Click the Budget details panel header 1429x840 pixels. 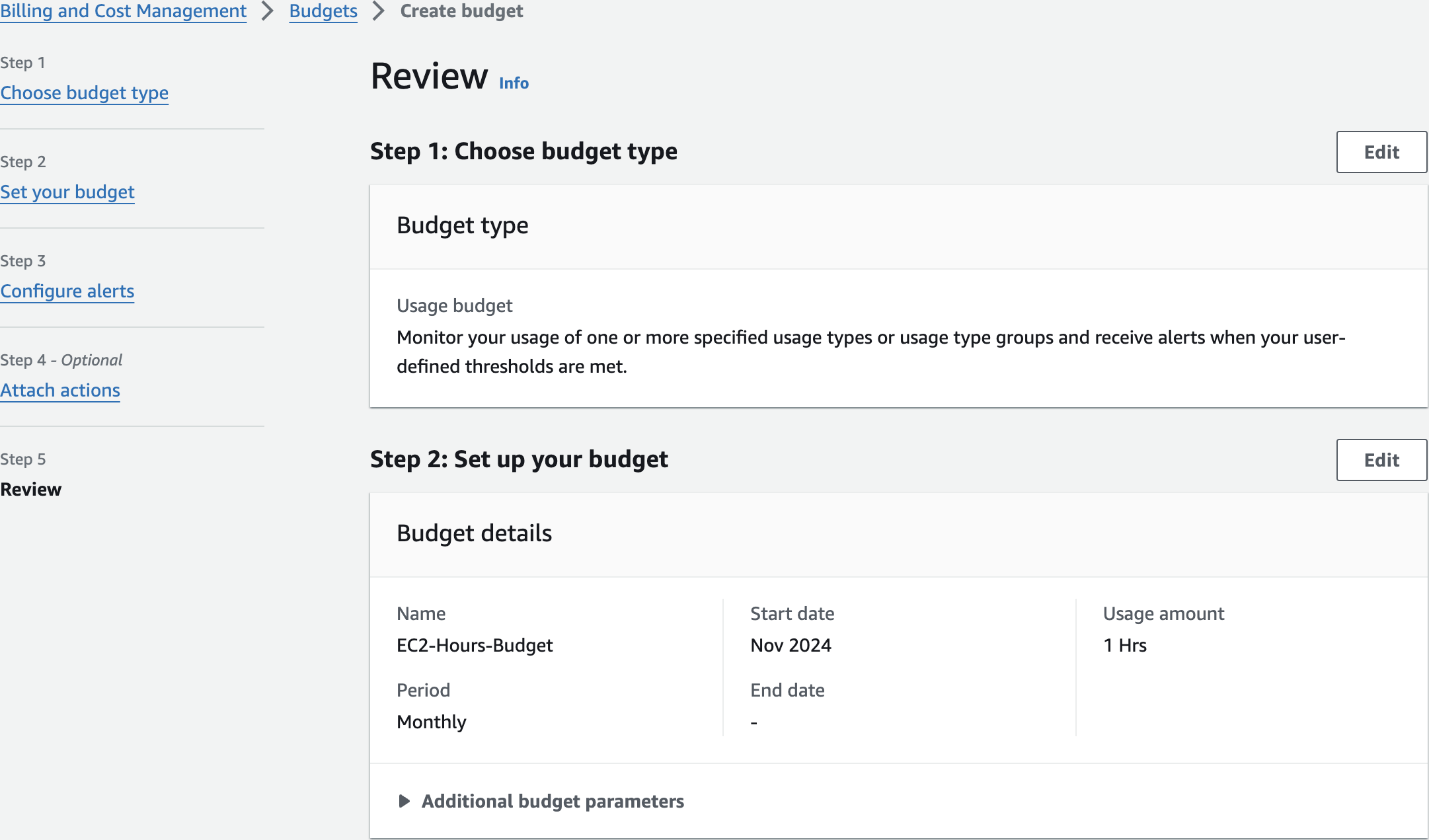[x=474, y=534]
